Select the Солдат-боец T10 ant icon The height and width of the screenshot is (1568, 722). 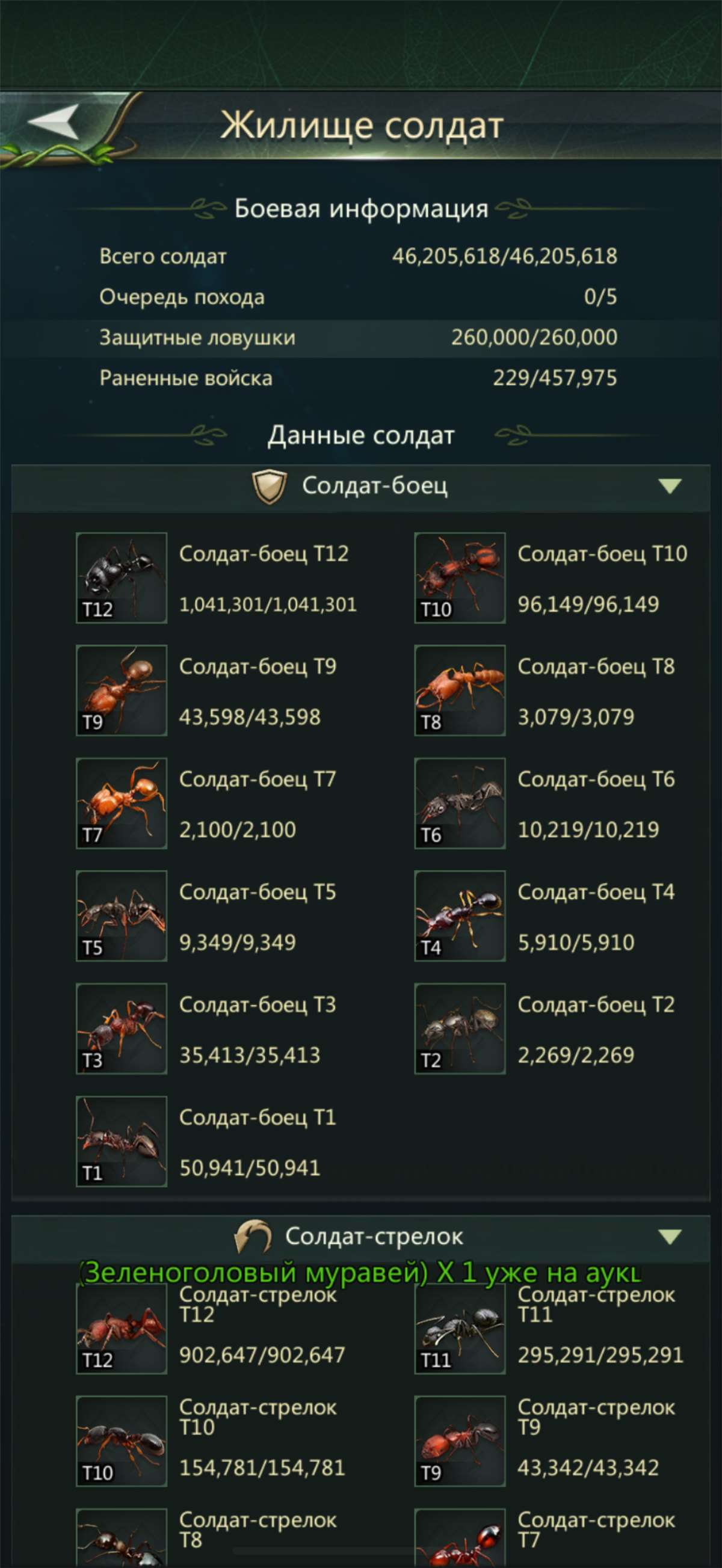pos(460,577)
